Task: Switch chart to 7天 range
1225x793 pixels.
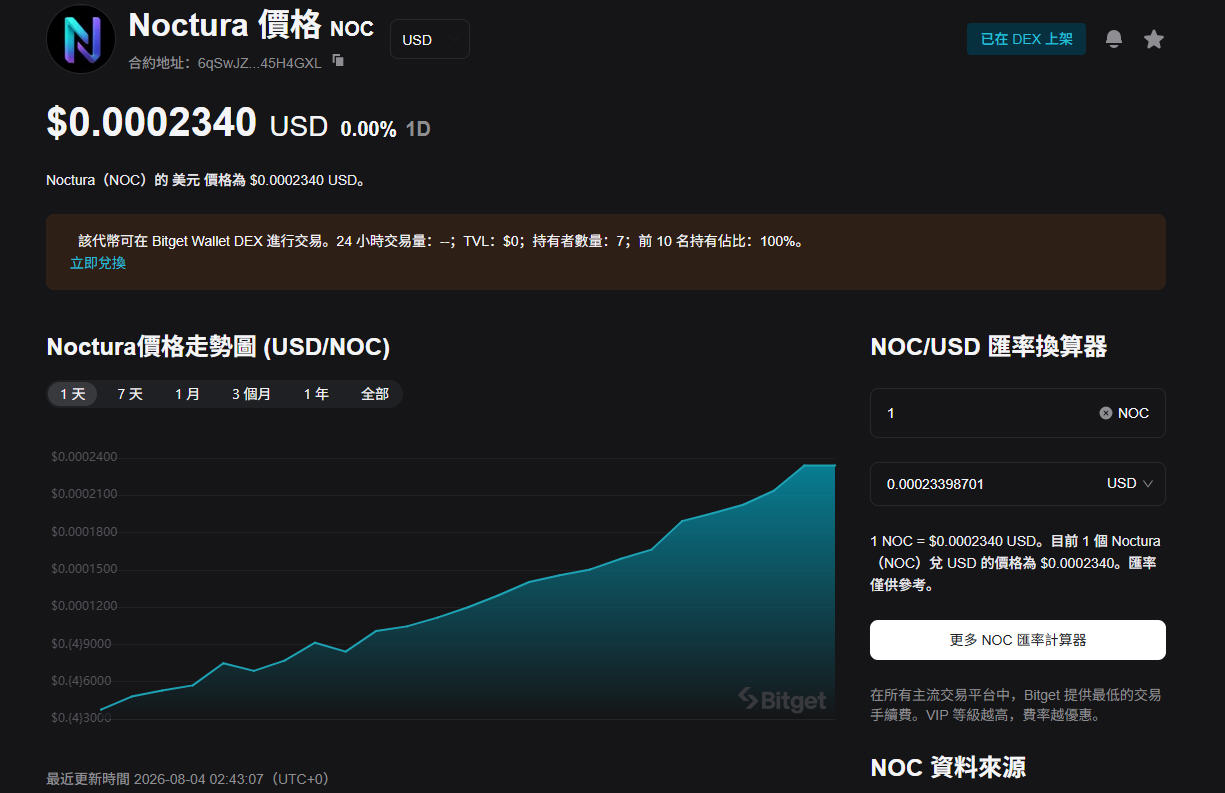Action: [130, 394]
